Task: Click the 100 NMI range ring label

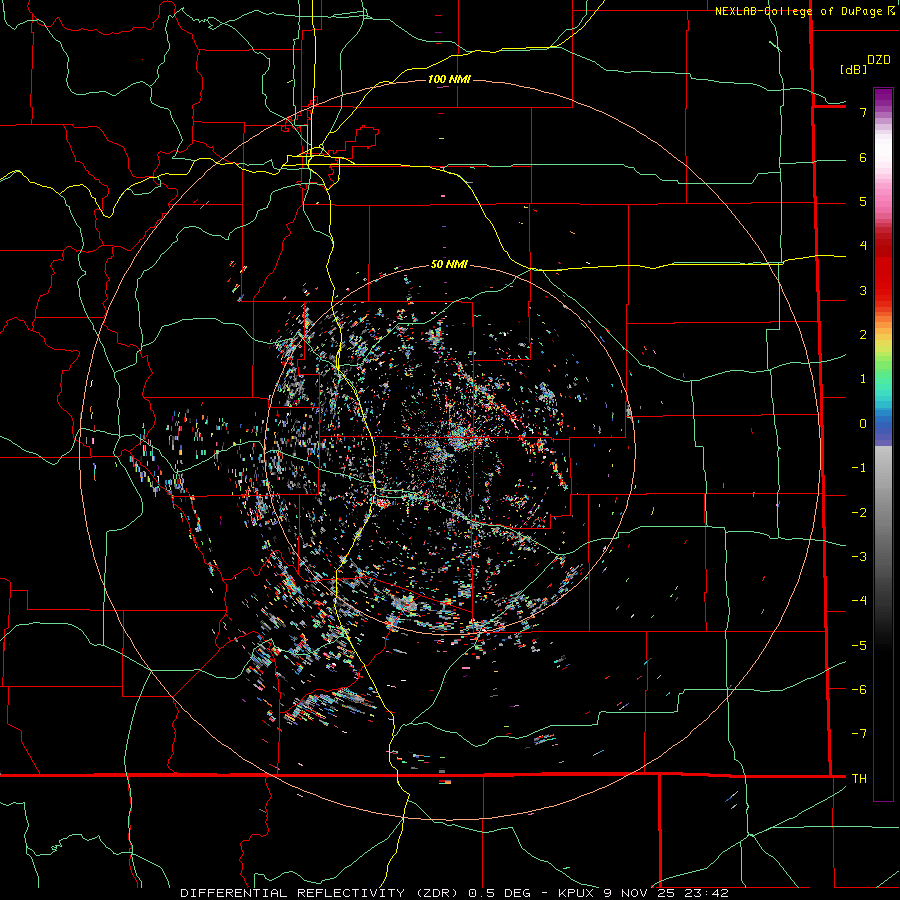Action: click(x=449, y=79)
